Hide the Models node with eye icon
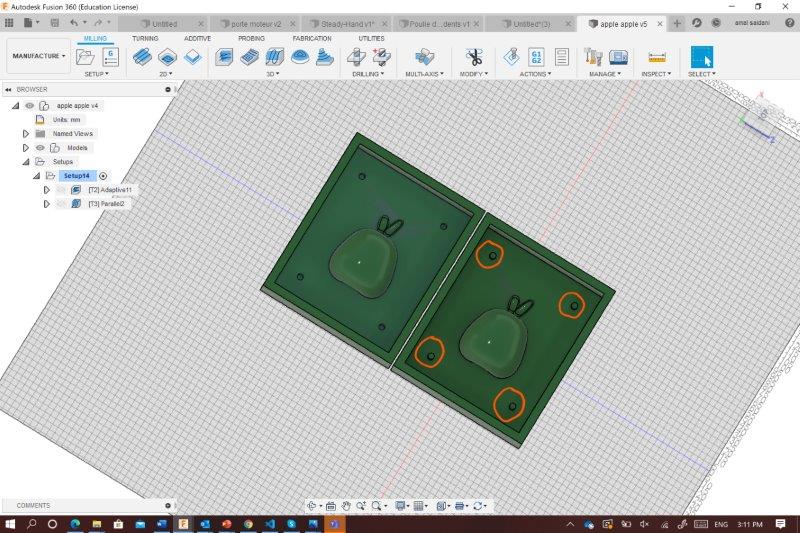 [x=41, y=147]
